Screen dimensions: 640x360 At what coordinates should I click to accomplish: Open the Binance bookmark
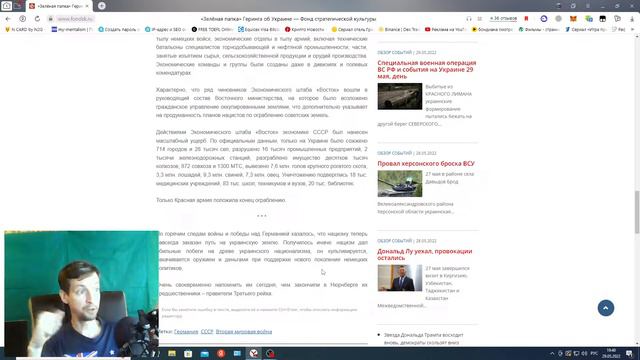(398, 29)
